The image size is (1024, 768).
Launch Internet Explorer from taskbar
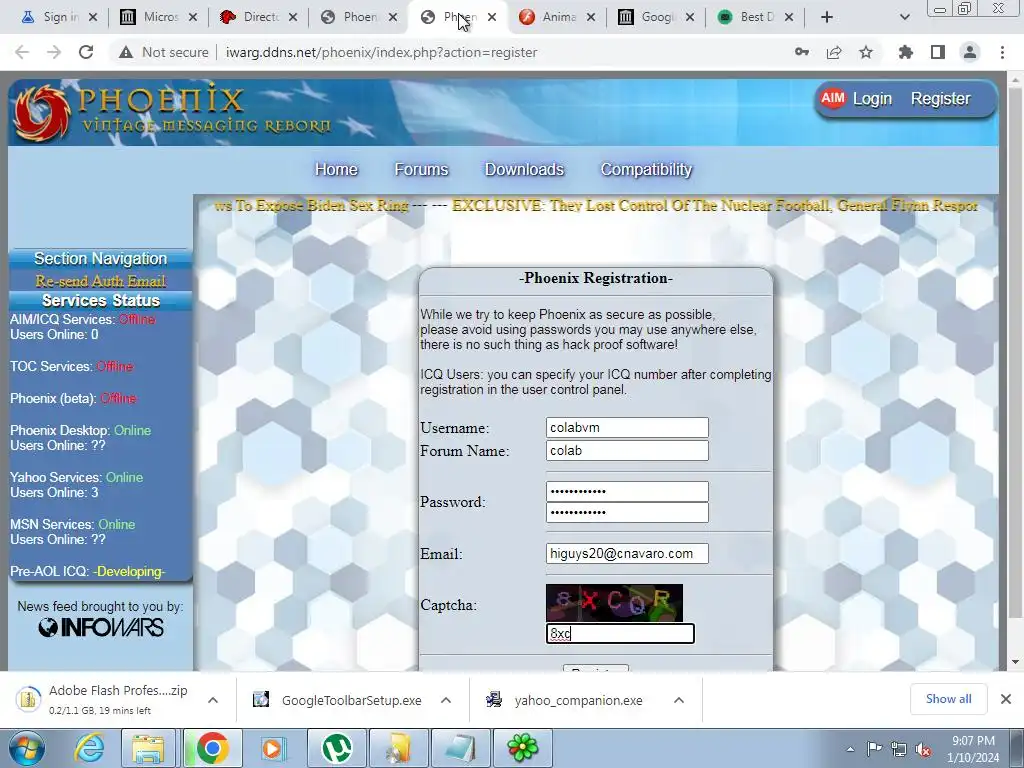[88, 748]
